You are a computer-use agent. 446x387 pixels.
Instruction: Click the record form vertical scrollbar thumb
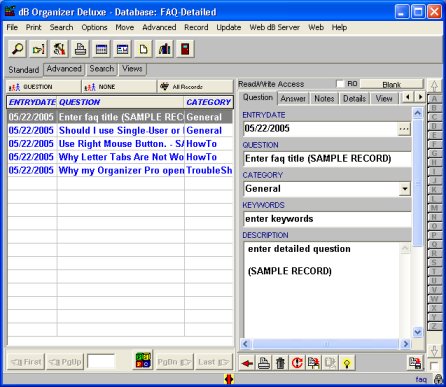pyautogui.click(x=417, y=182)
